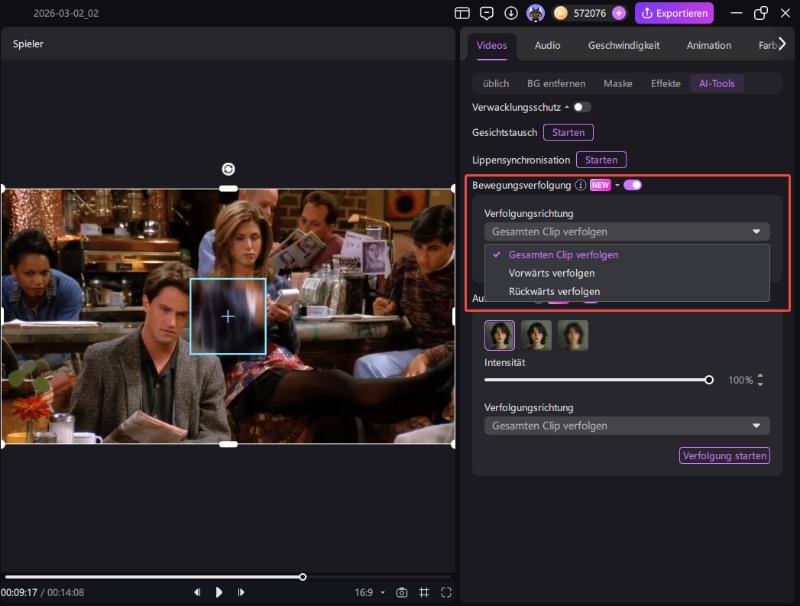The height and width of the screenshot is (606, 800).
Task: Turn off the Bewegungsverfolgung toggle switch
Action: pyautogui.click(x=631, y=184)
